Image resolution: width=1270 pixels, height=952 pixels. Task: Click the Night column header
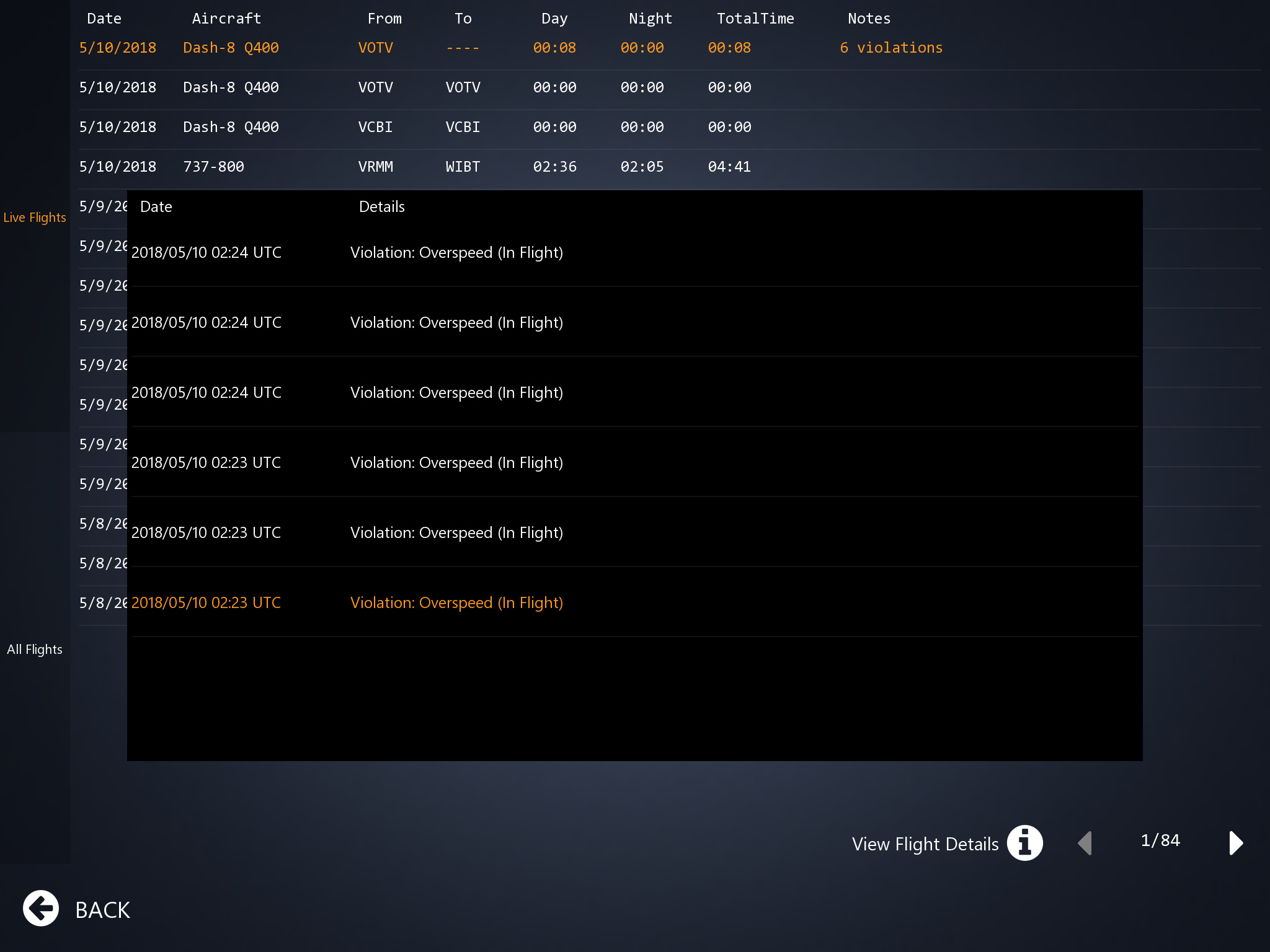coord(650,19)
